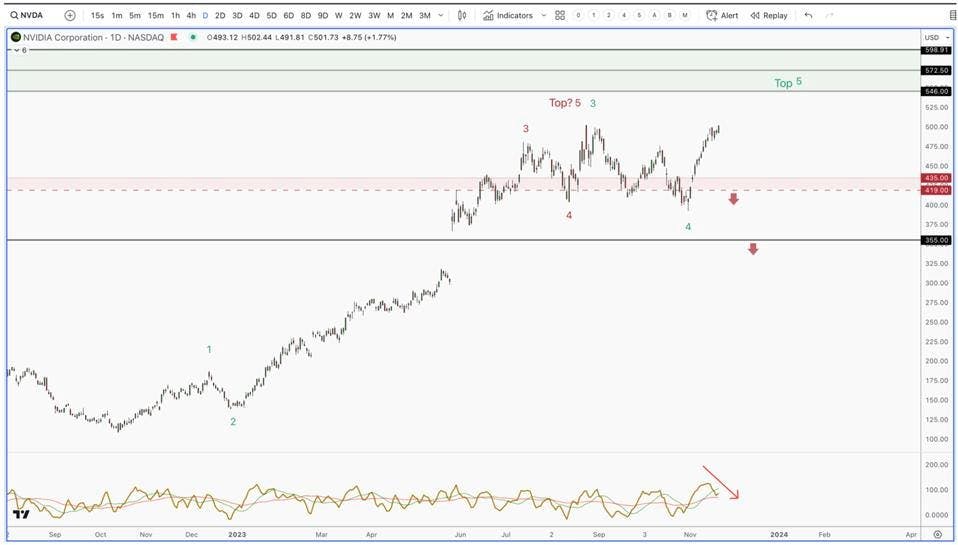Click the 355.00 price label
The image size is (958, 545).
tap(937, 241)
